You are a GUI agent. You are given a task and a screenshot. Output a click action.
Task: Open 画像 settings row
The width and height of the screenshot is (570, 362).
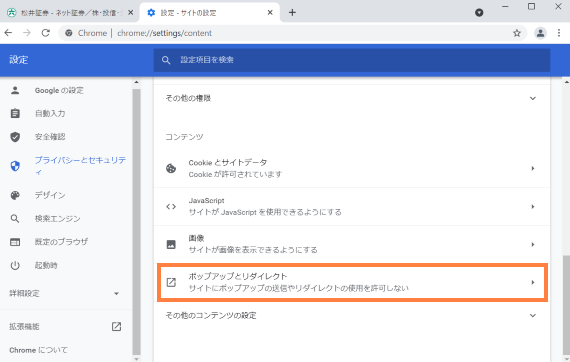352,244
